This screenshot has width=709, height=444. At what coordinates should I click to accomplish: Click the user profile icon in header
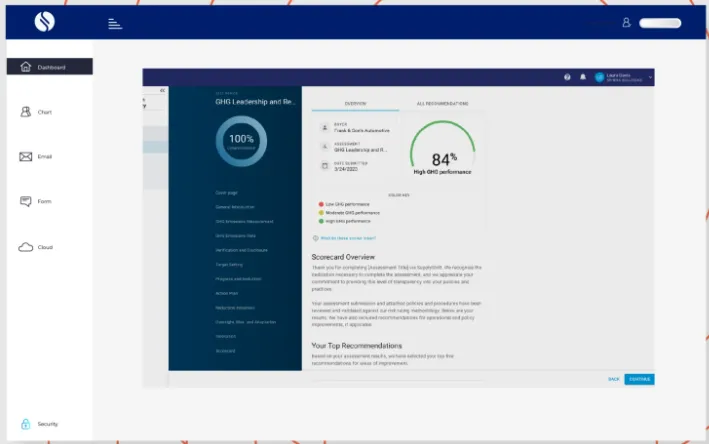click(x=627, y=22)
